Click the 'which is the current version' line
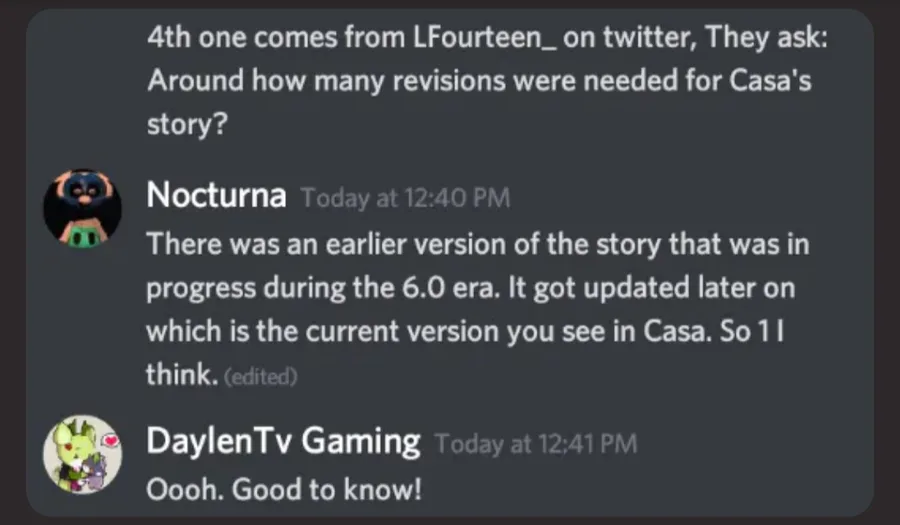The height and width of the screenshot is (525, 900). point(465,332)
